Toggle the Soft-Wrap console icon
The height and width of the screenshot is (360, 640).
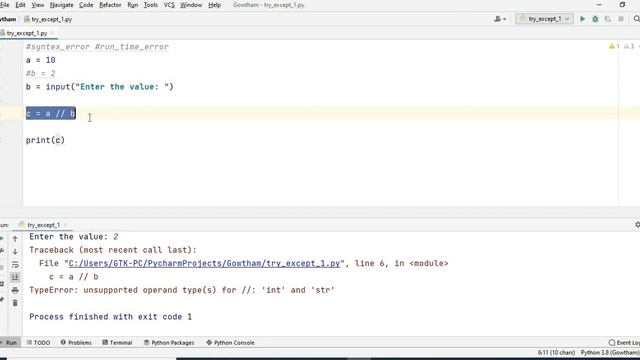(15, 264)
